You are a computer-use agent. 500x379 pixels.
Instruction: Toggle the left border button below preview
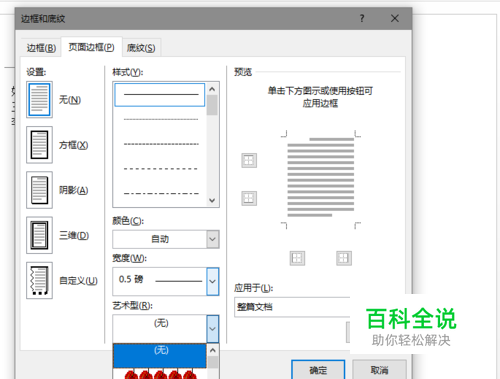pyautogui.click(x=297, y=258)
